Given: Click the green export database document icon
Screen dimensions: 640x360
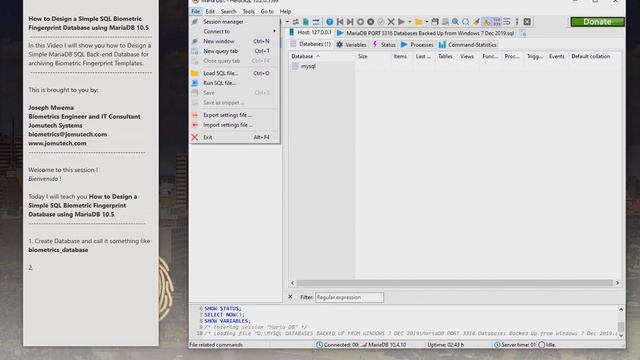Looking at the screenshot, I should point(306,22).
